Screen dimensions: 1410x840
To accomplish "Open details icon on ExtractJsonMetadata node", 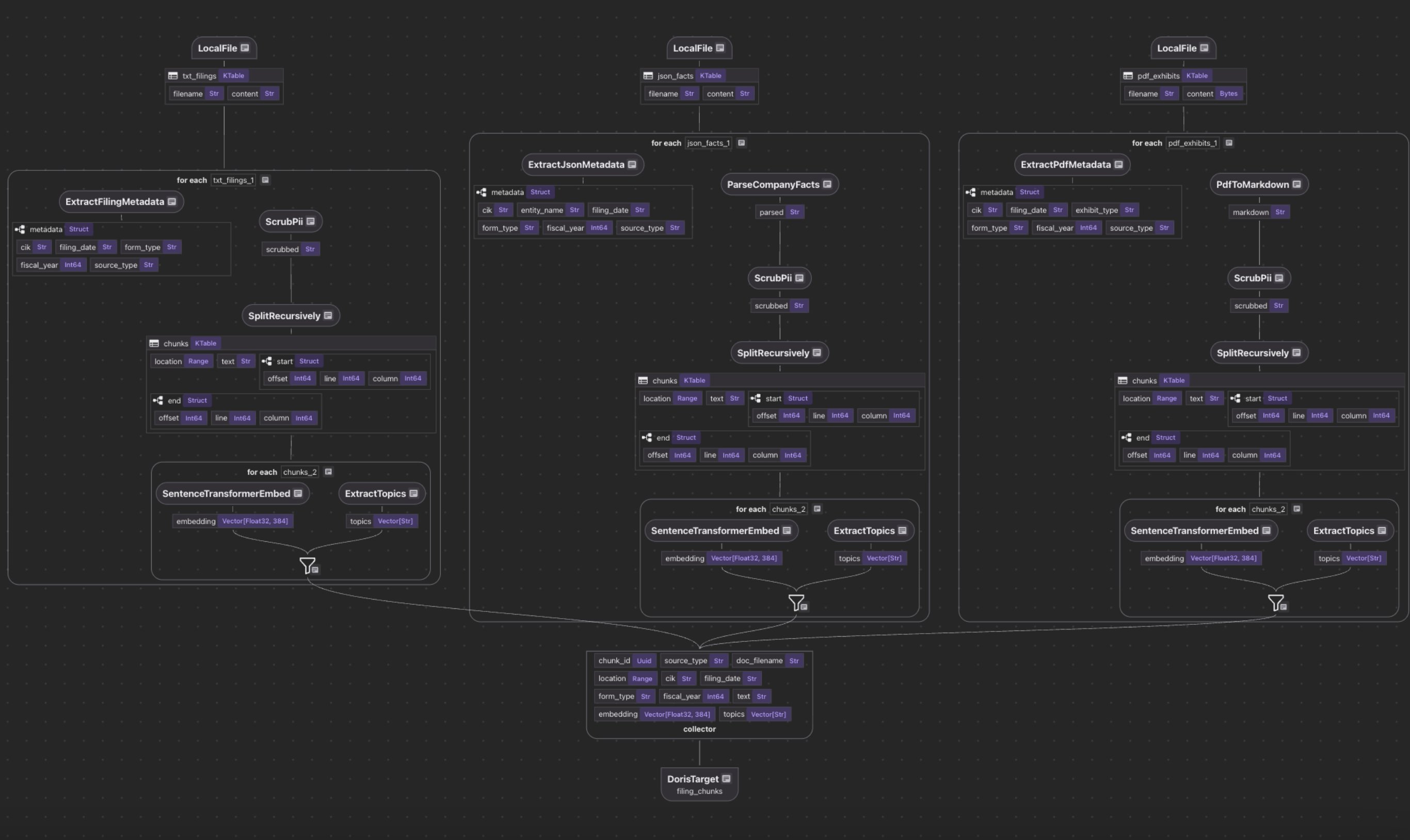I will 632,164.
